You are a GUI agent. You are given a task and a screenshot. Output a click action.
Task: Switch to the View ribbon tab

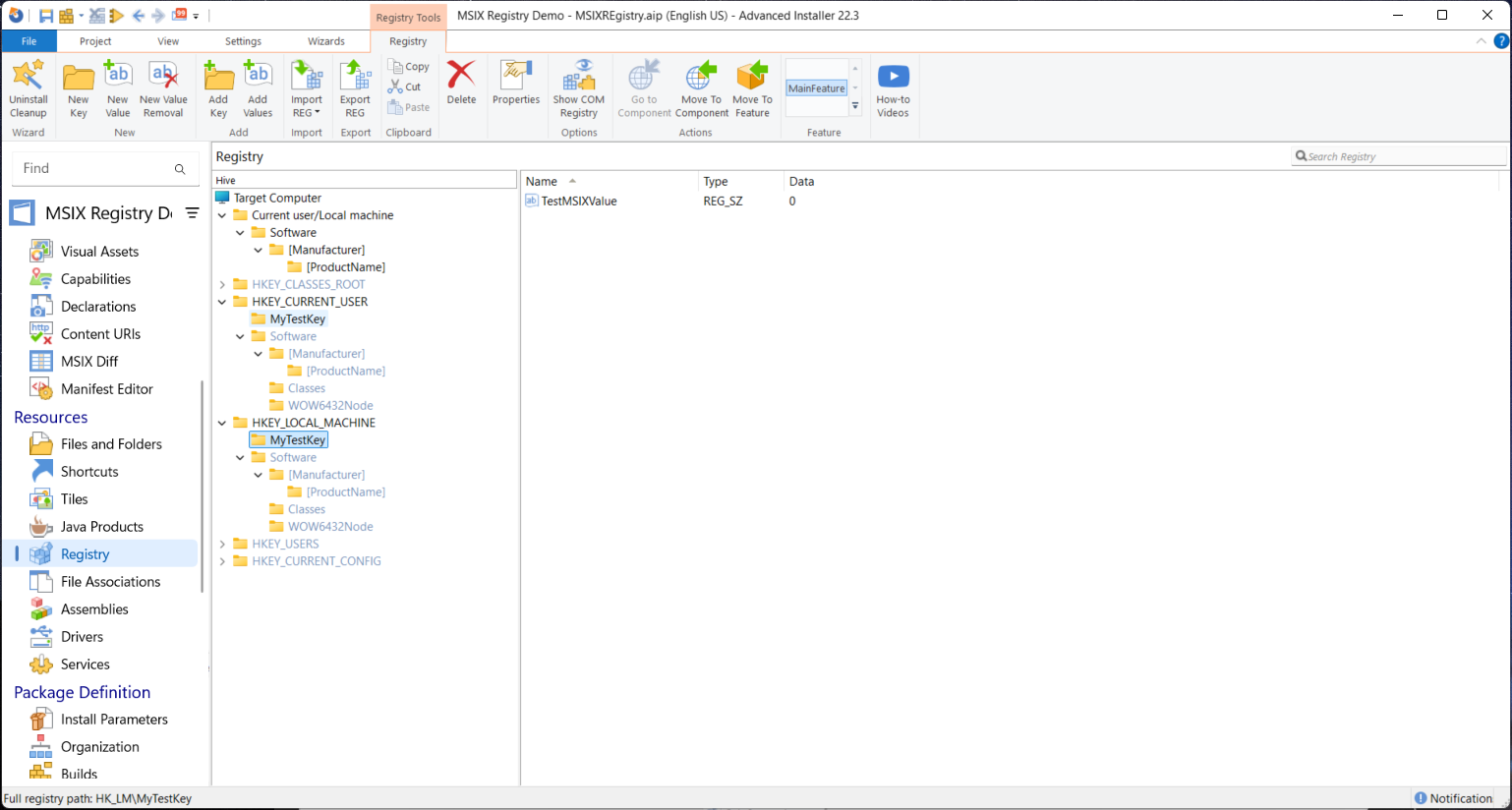(x=168, y=41)
